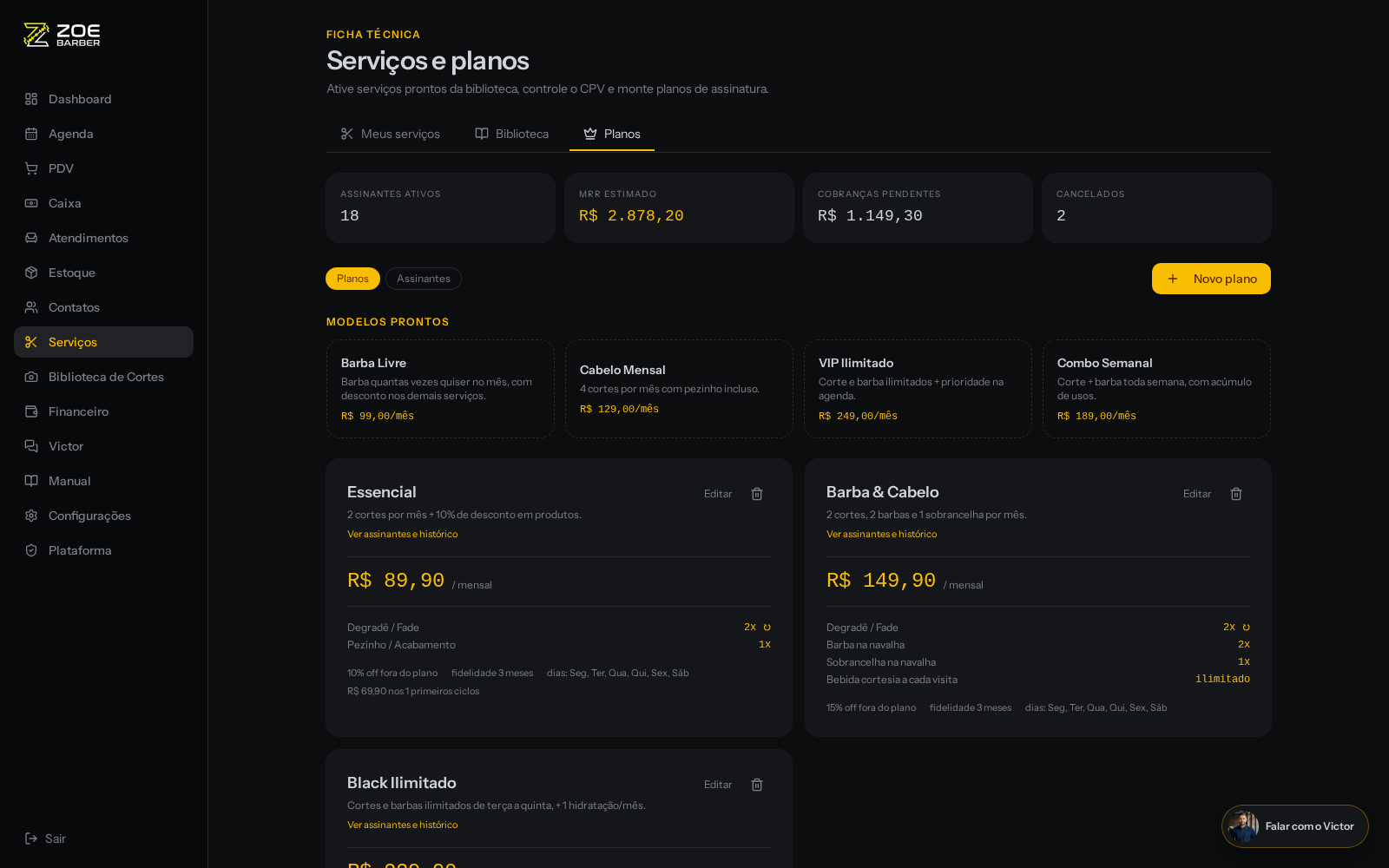Choose the Barba Livre ready-made template
The width and height of the screenshot is (1389, 868).
[440, 389]
